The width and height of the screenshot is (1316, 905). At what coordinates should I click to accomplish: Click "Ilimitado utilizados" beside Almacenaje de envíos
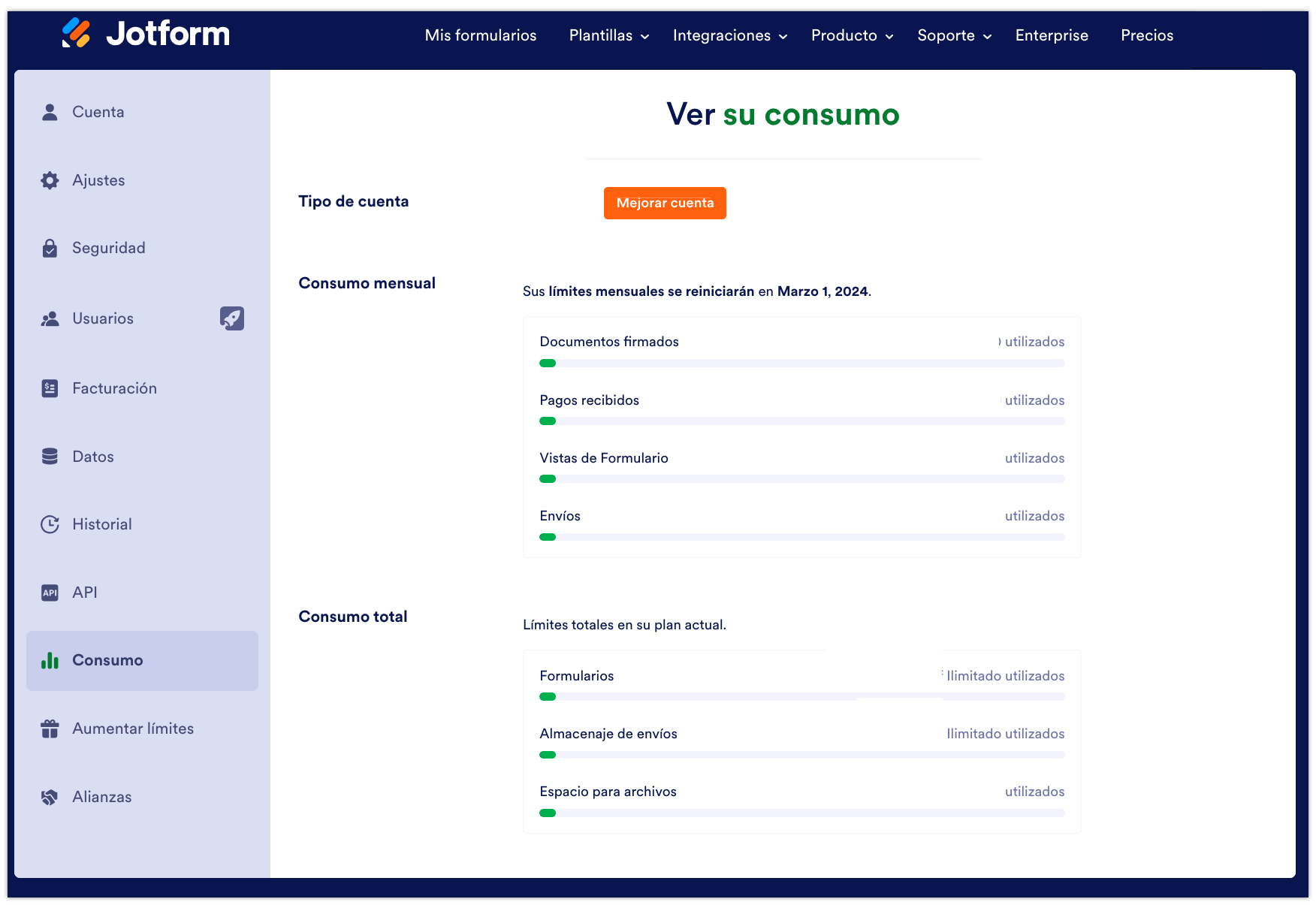pyautogui.click(x=1006, y=734)
